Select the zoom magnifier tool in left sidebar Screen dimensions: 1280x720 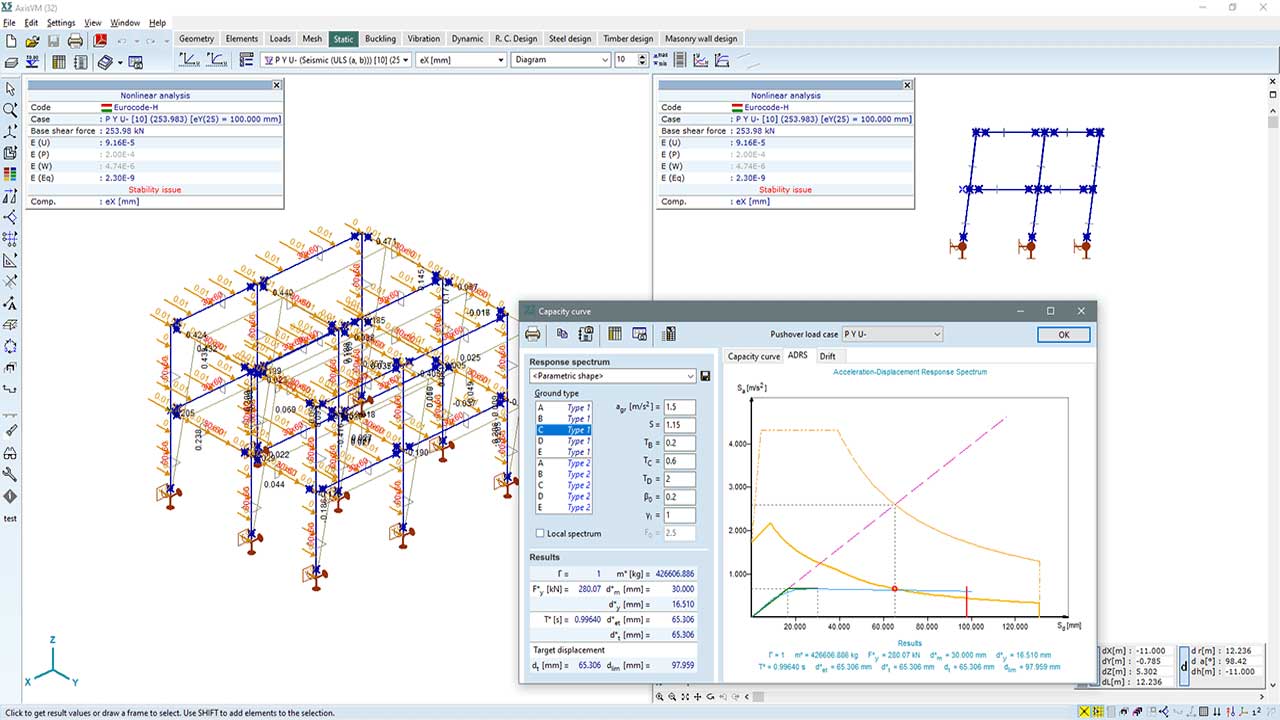(10, 110)
